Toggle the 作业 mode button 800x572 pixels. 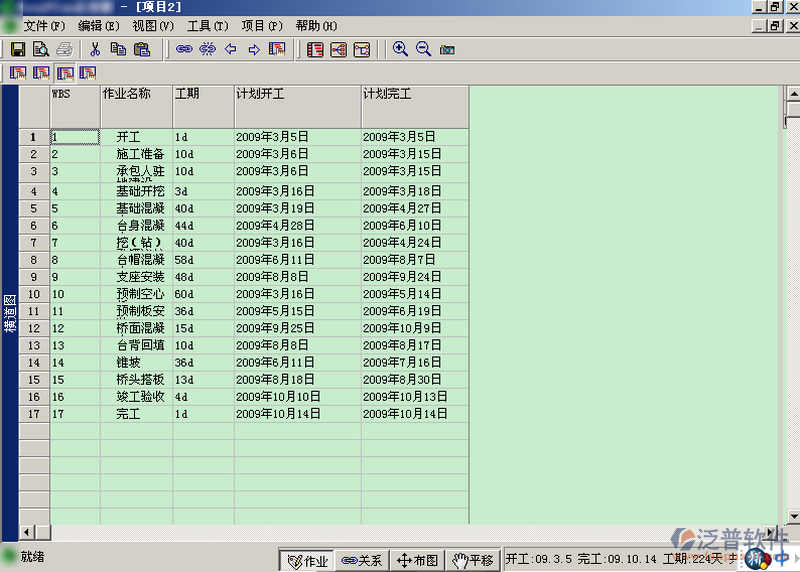(307, 561)
